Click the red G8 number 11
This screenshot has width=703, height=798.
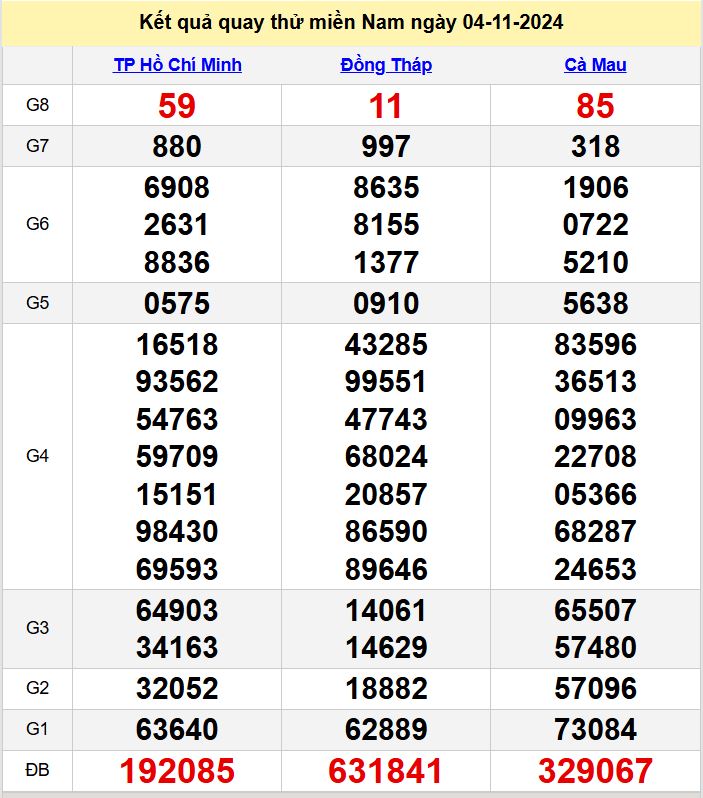click(385, 106)
